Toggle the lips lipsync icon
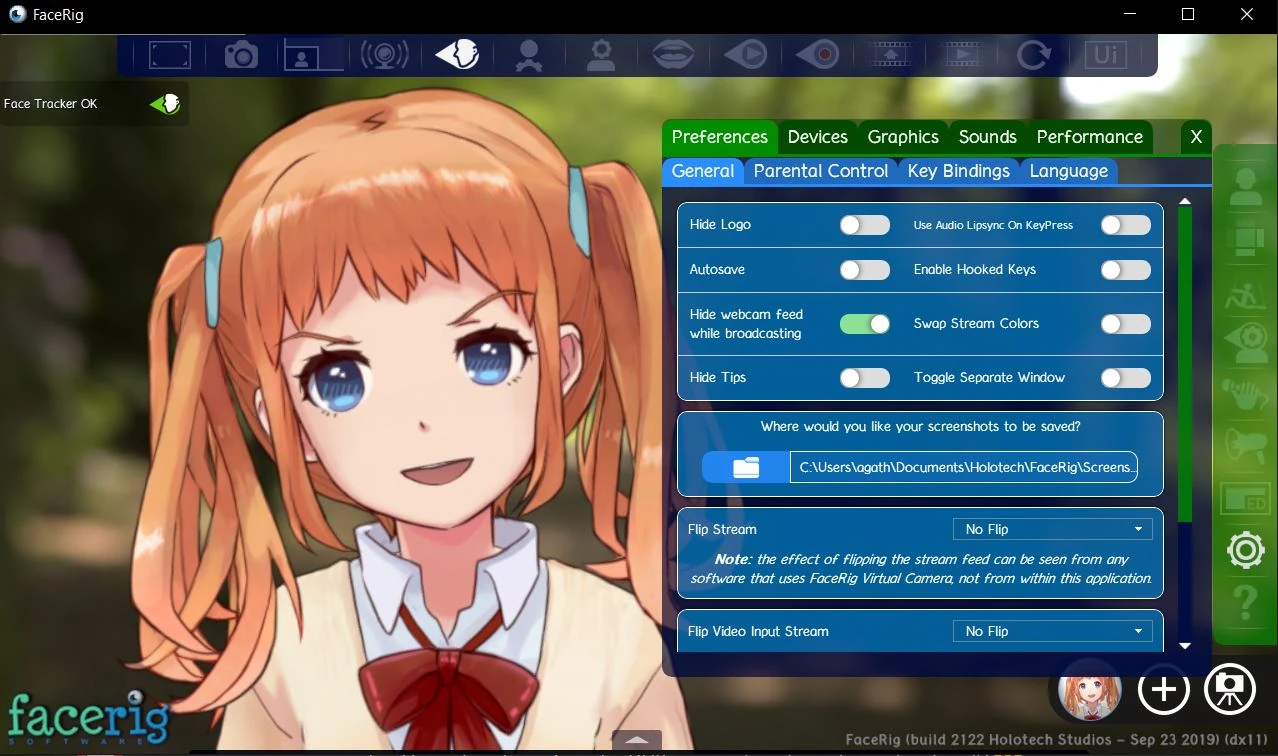Image resolution: width=1278 pixels, height=756 pixels. tap(673, 54)
